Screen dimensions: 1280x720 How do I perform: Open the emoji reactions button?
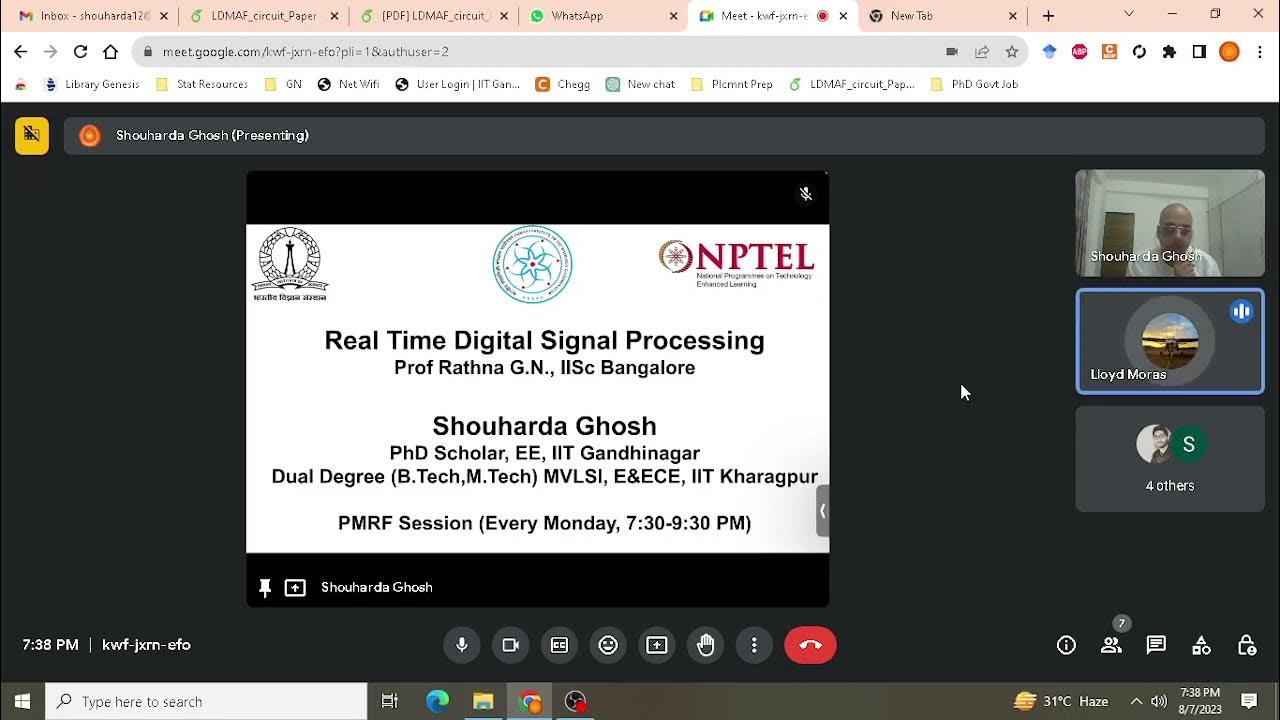[608, 645]
